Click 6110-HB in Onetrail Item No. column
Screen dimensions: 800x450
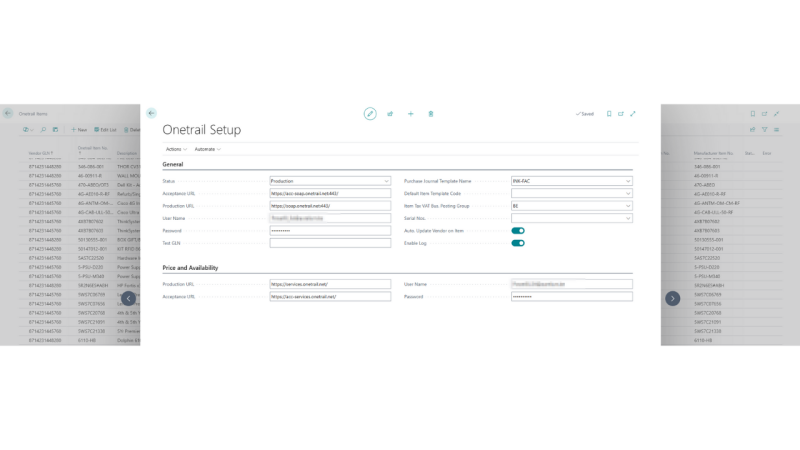(x=87, y=340)
